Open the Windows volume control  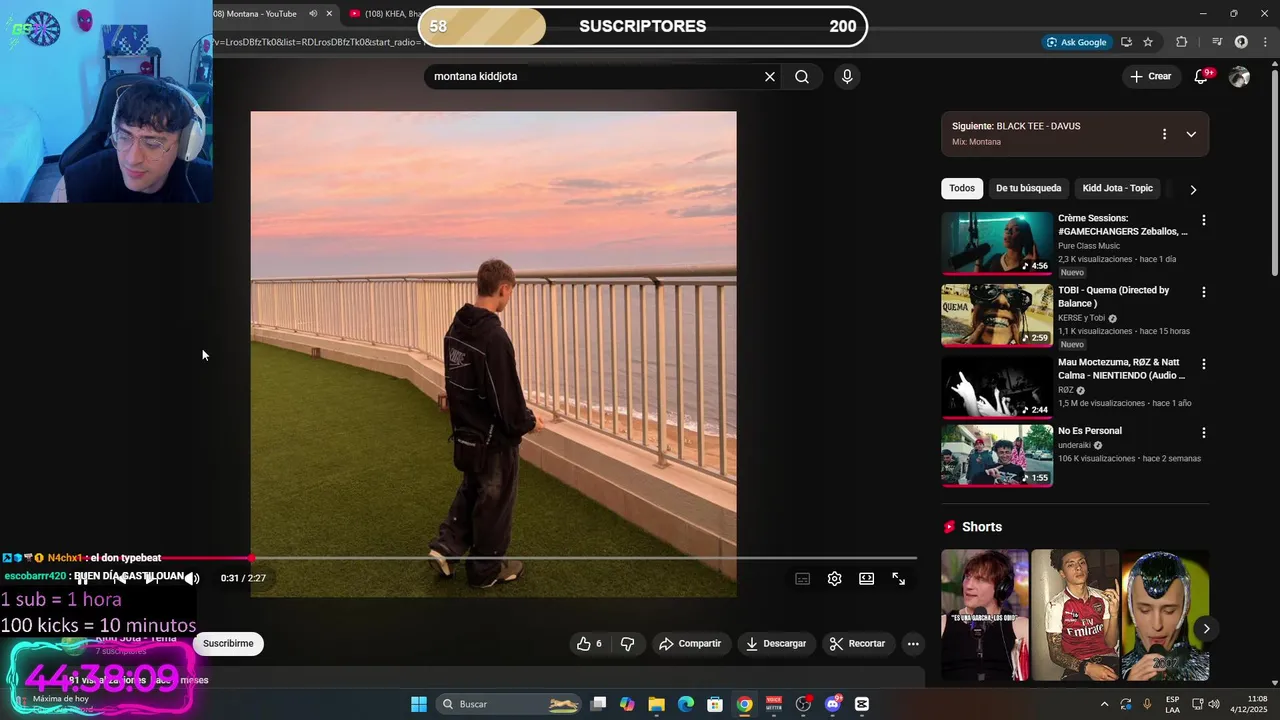point(1214,704)
